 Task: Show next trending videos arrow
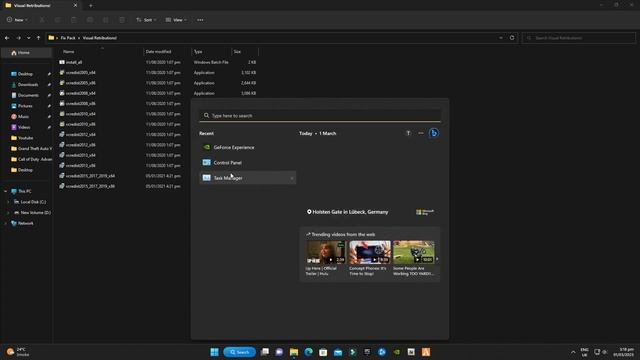click(x=437, y=258)
